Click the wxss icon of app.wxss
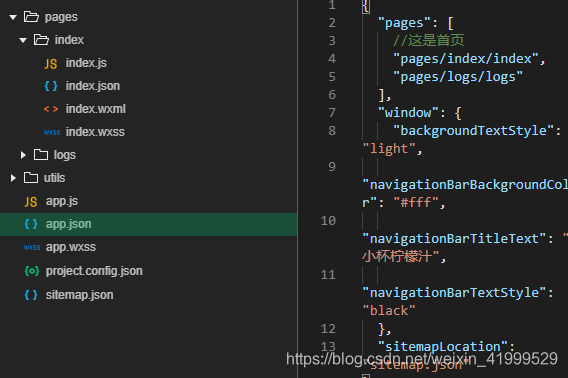This screenshot has height=378, width=568. (x=32, y=248)
